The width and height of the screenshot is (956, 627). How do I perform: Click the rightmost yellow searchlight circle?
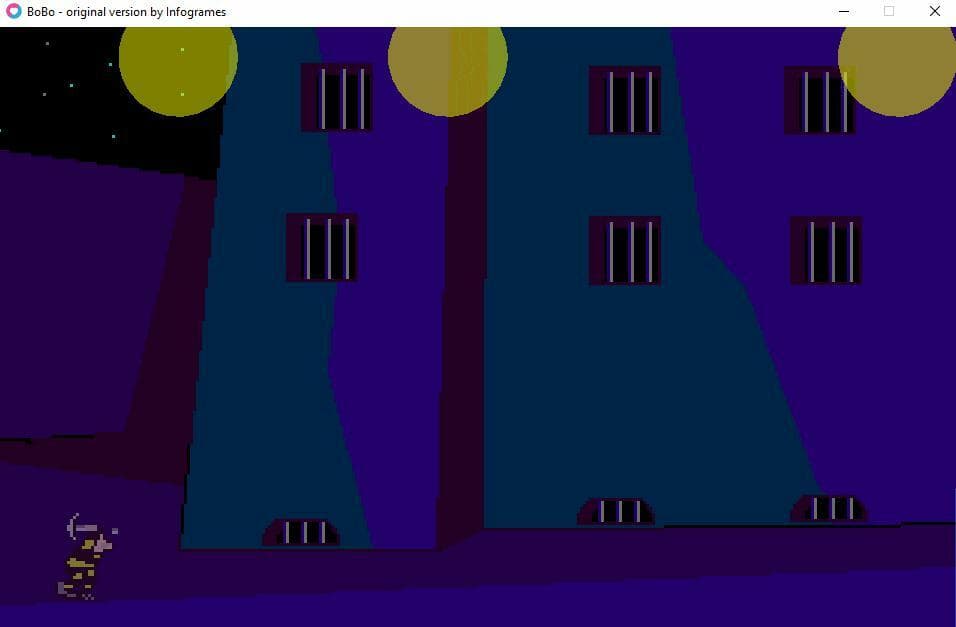tap(898, 62)
